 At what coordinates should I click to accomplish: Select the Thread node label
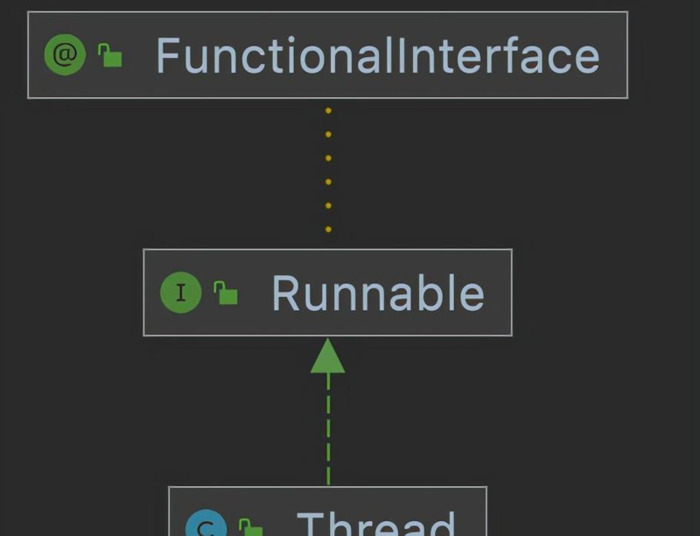pos(376,524)
